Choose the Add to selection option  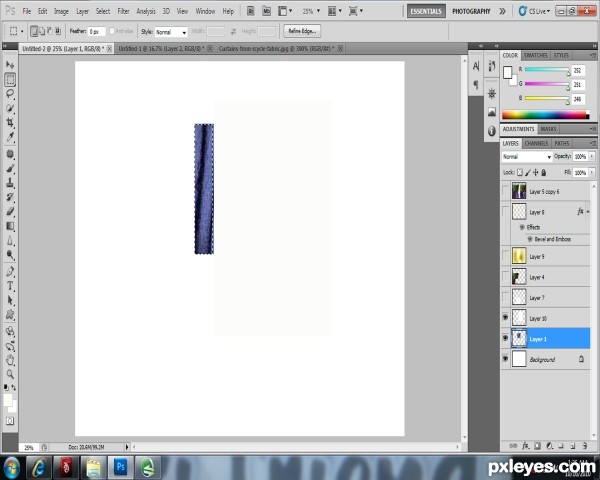click(x=42, y=31)
